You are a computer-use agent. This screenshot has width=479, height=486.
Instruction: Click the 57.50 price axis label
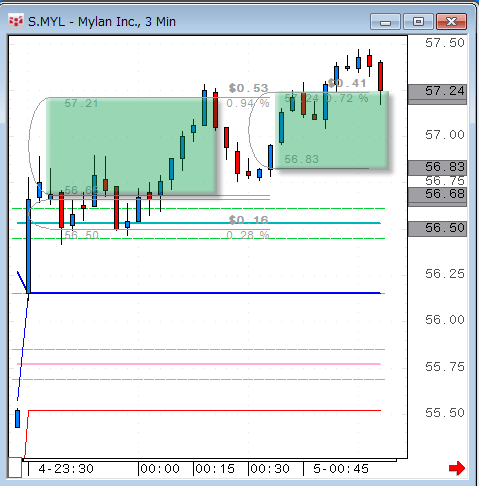click(445, 43)
